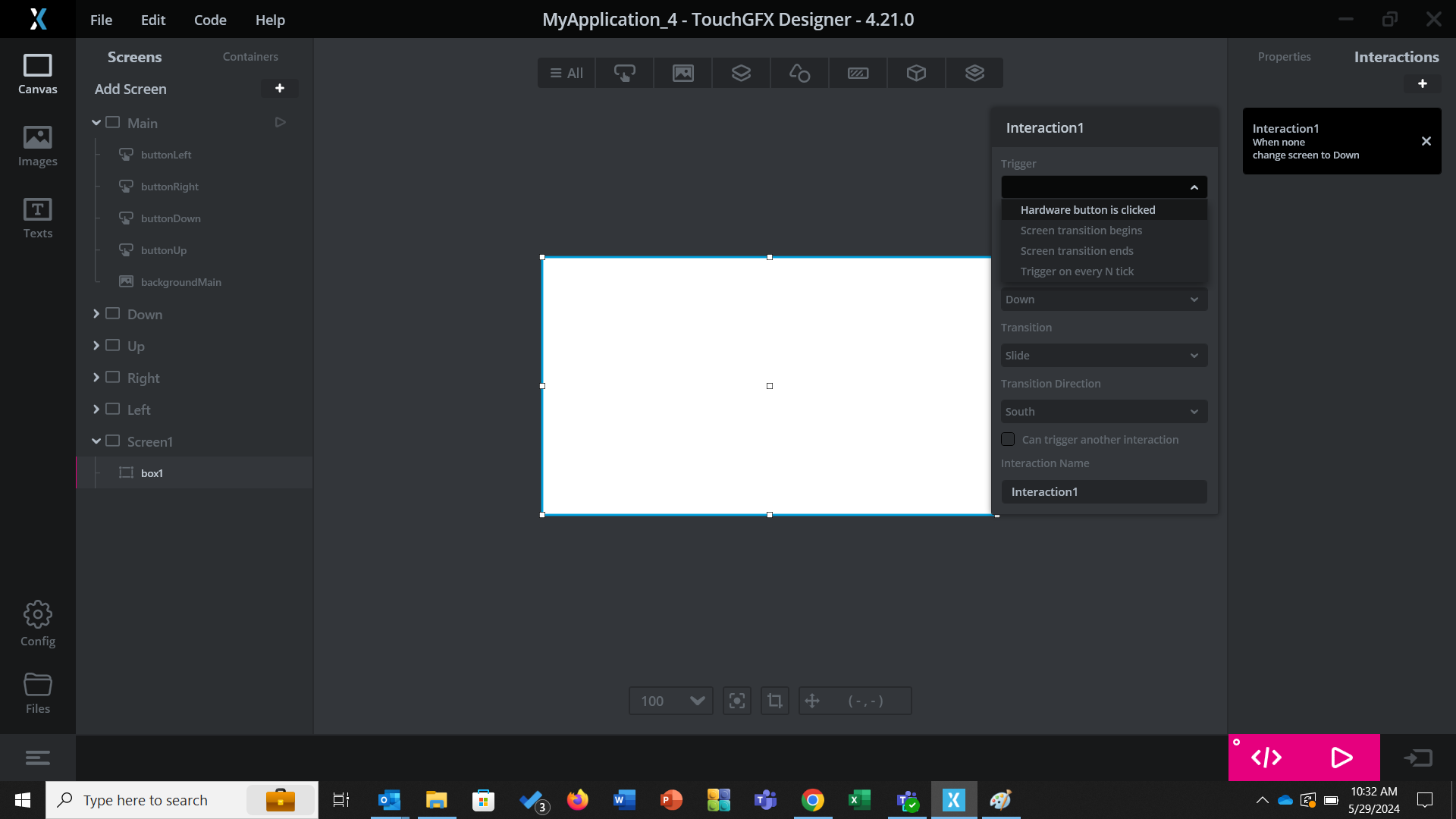
Task: Select the Canvas view in the left sidebar
Action: [37, 74]
